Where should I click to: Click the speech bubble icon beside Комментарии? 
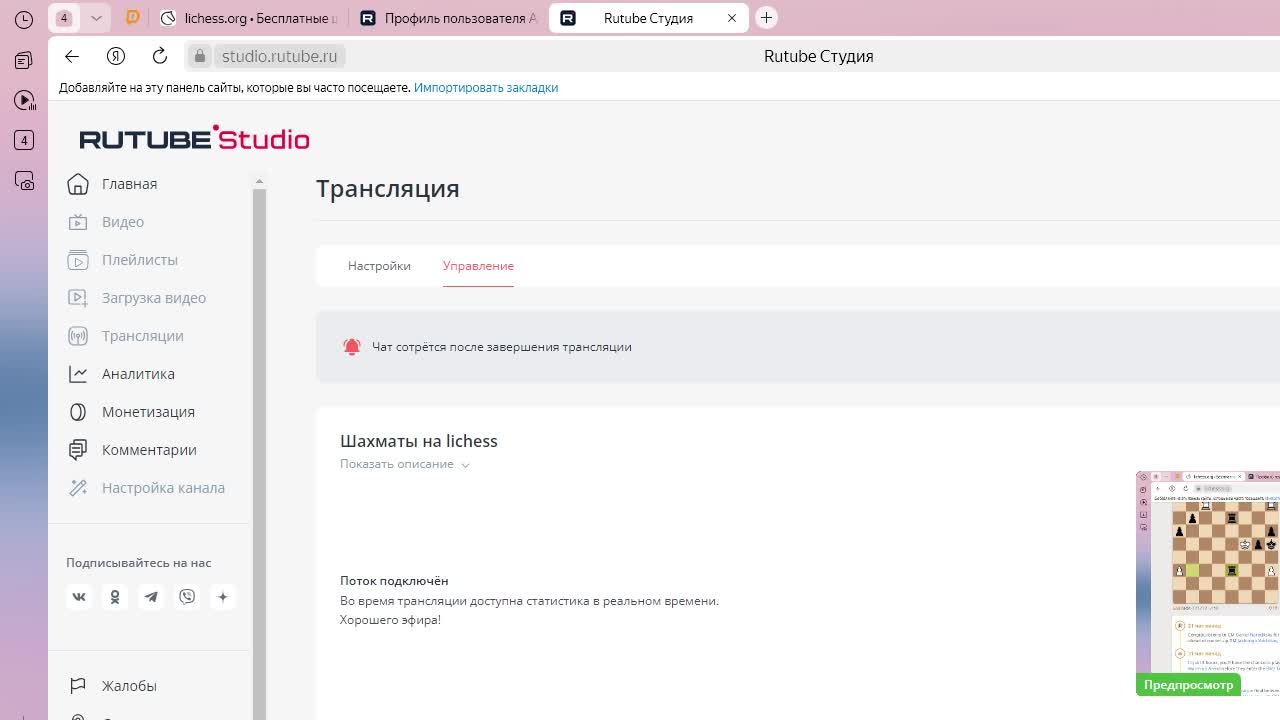[78, 450]
